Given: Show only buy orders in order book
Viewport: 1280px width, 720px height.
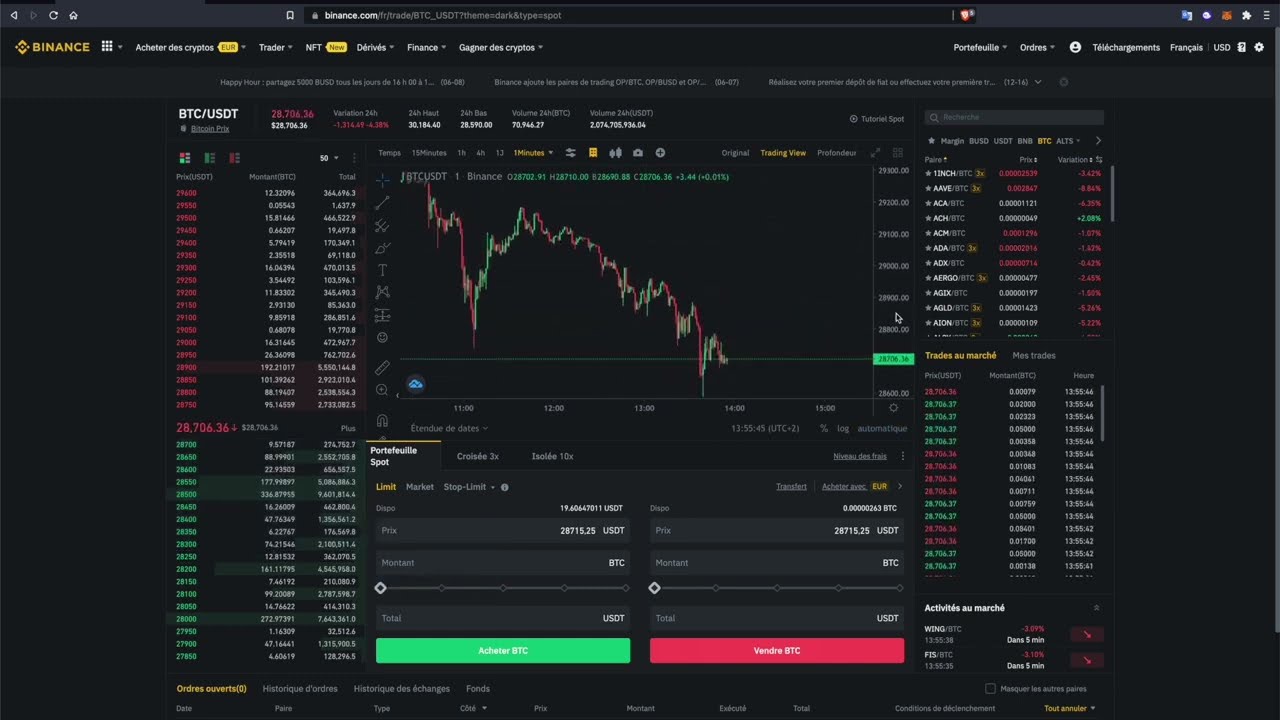Looking at the screenshot, I should (x=210, y=158).
